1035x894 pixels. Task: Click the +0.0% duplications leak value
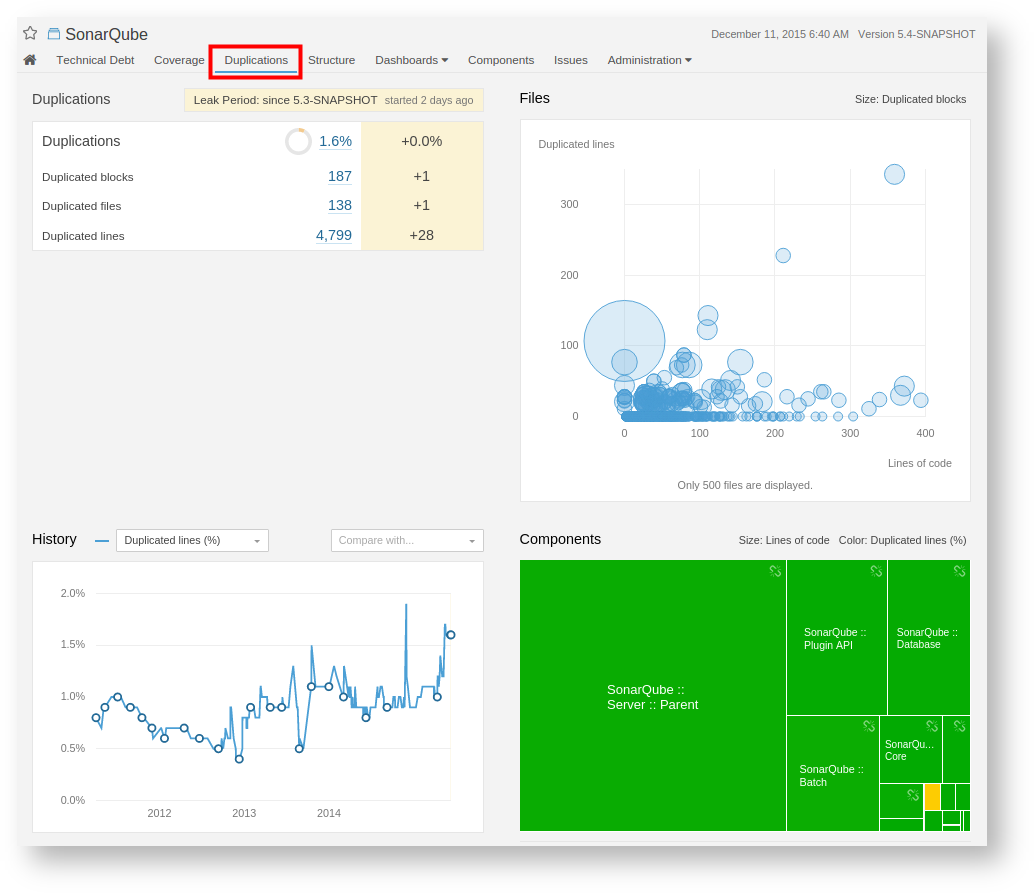pyautogui.click(x=422, y=141)
